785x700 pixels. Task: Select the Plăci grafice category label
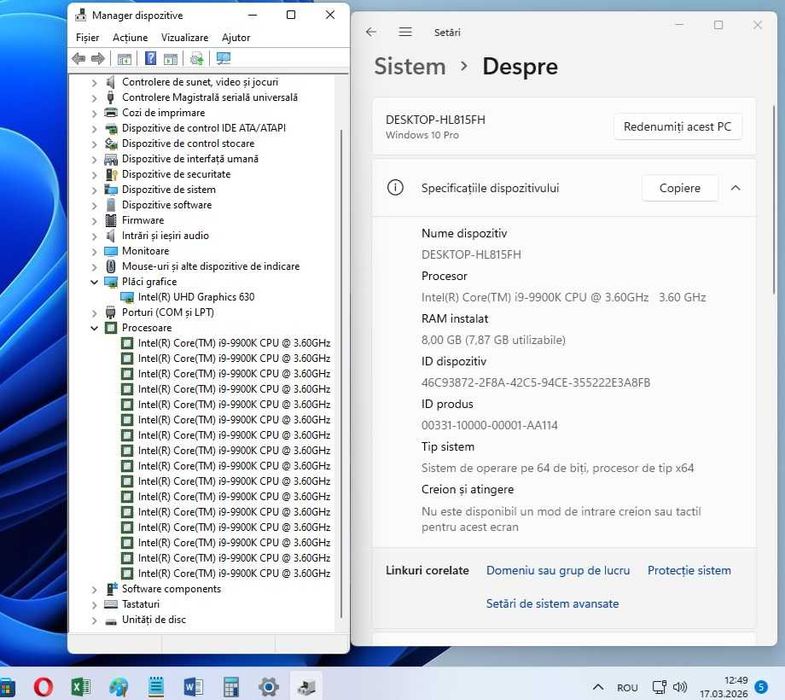tap(149, 282)
